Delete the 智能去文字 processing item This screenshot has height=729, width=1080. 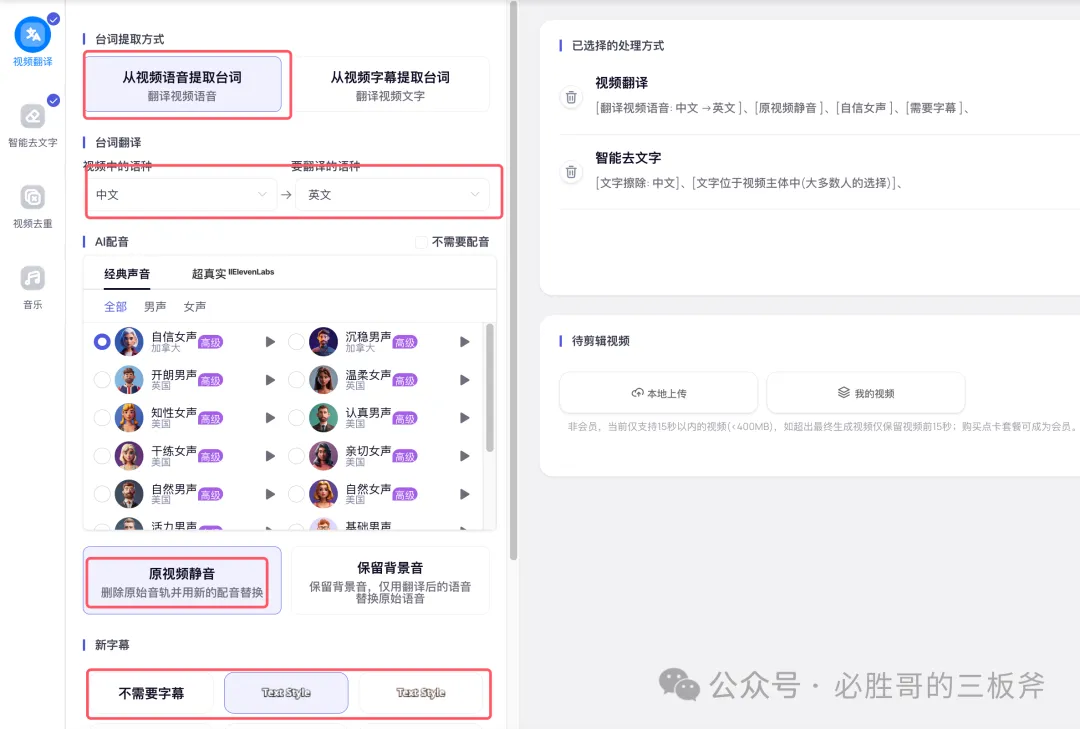(x=571, y=172)
